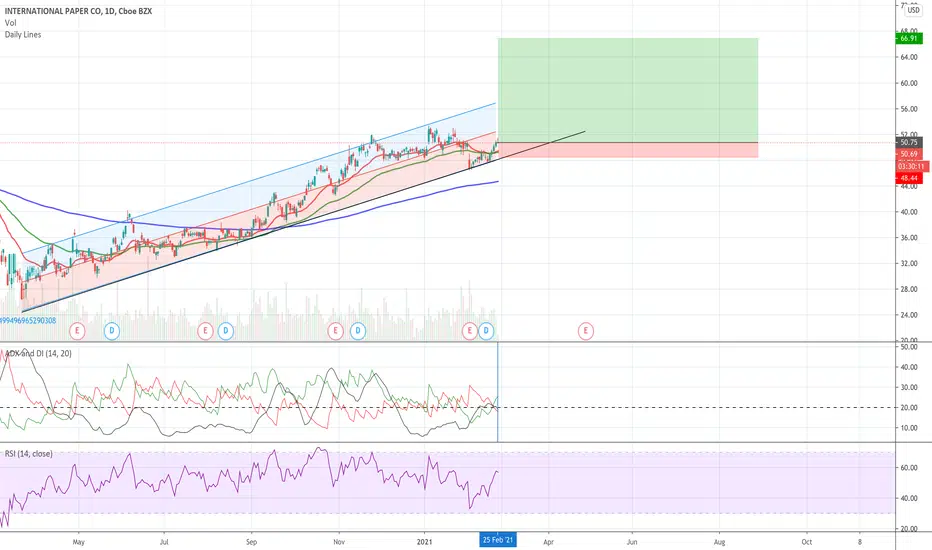
Task: Click the 56.00 price scale label
Action: 908,109
